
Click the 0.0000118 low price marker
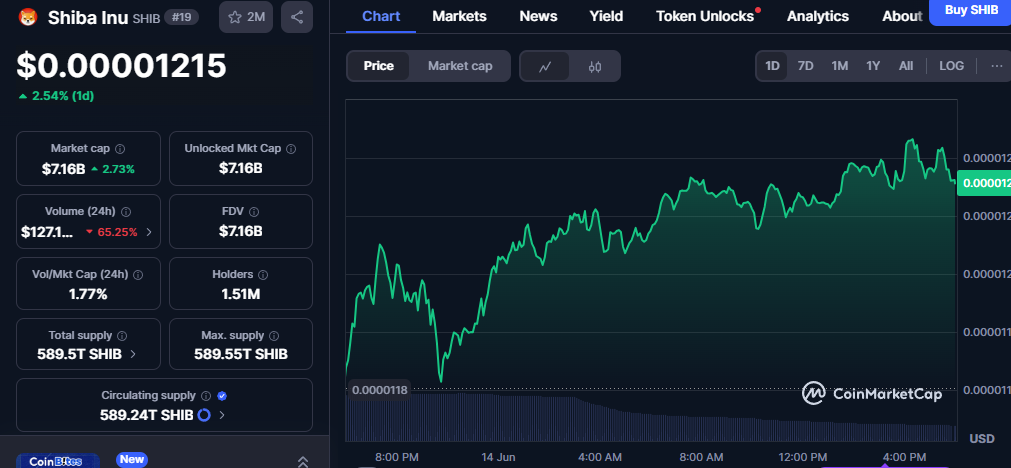379,390
